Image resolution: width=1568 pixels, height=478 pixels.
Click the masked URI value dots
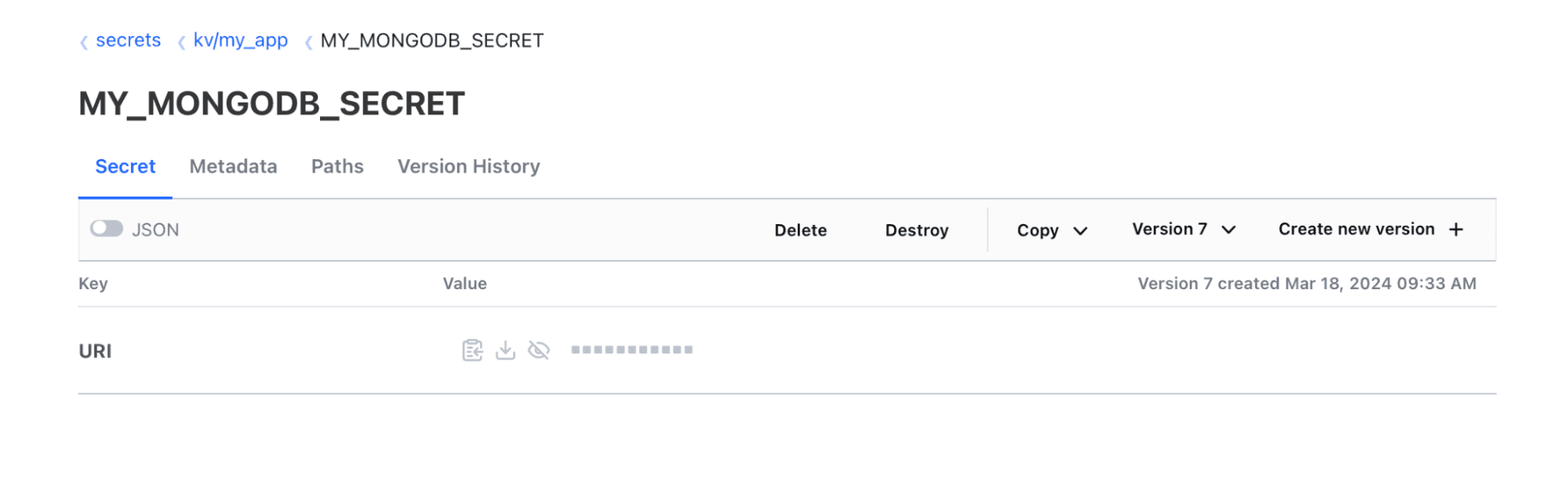(x=631, y=349)
